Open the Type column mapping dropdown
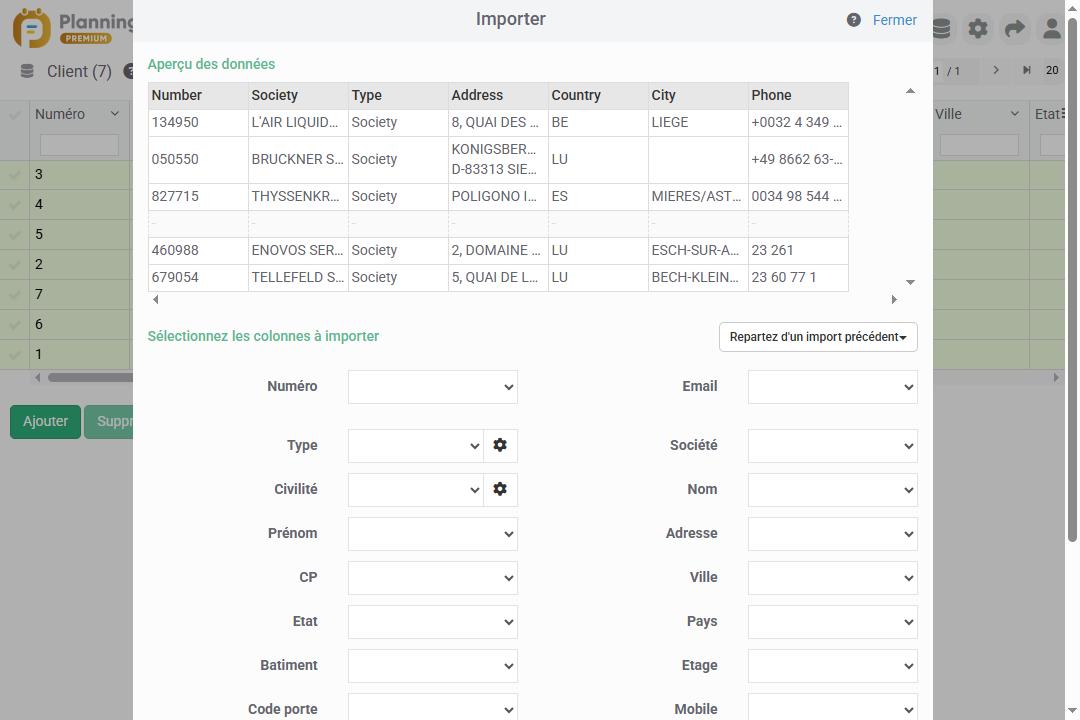Image resolution: width=1080 pixels, height=720 pixels. tap(415, 446)
